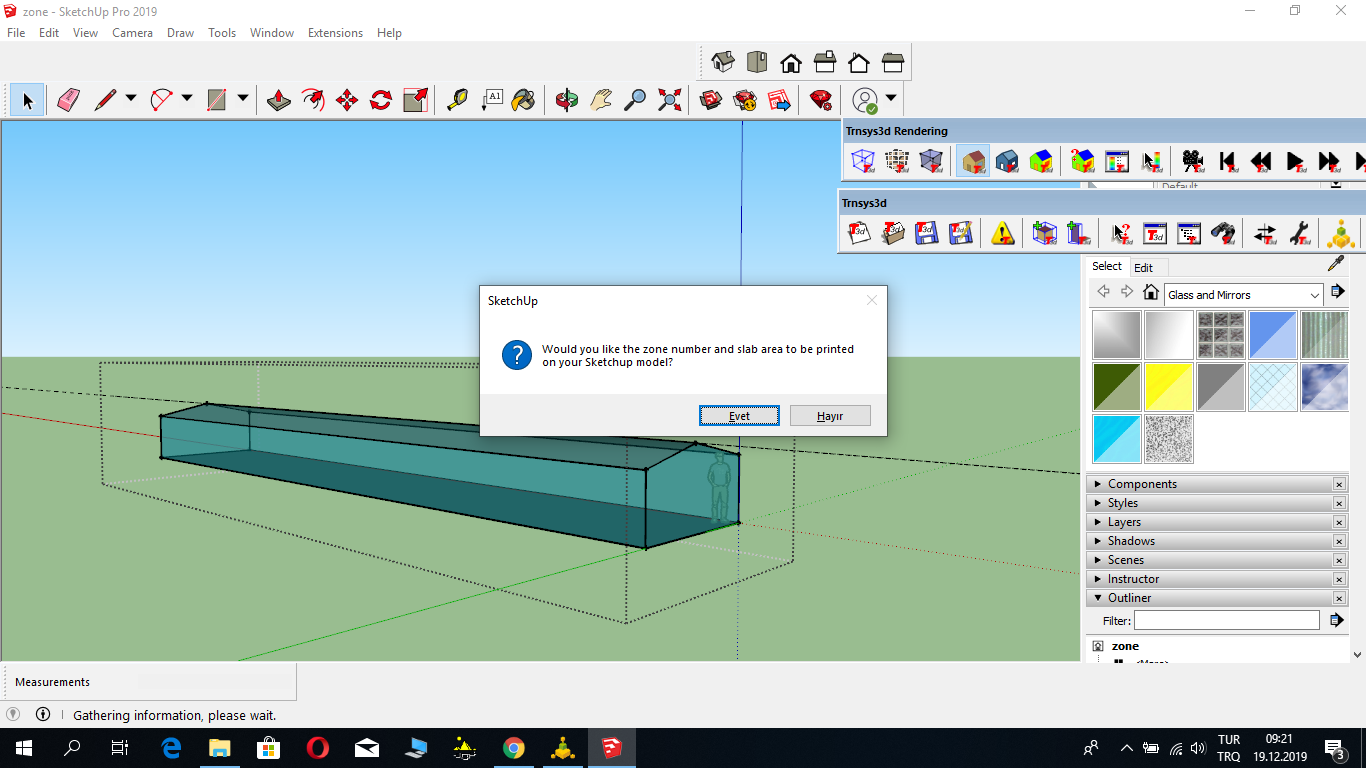Click the Evet button
The height and width of the screenshot is (768, 1366).
pos(739,416)
